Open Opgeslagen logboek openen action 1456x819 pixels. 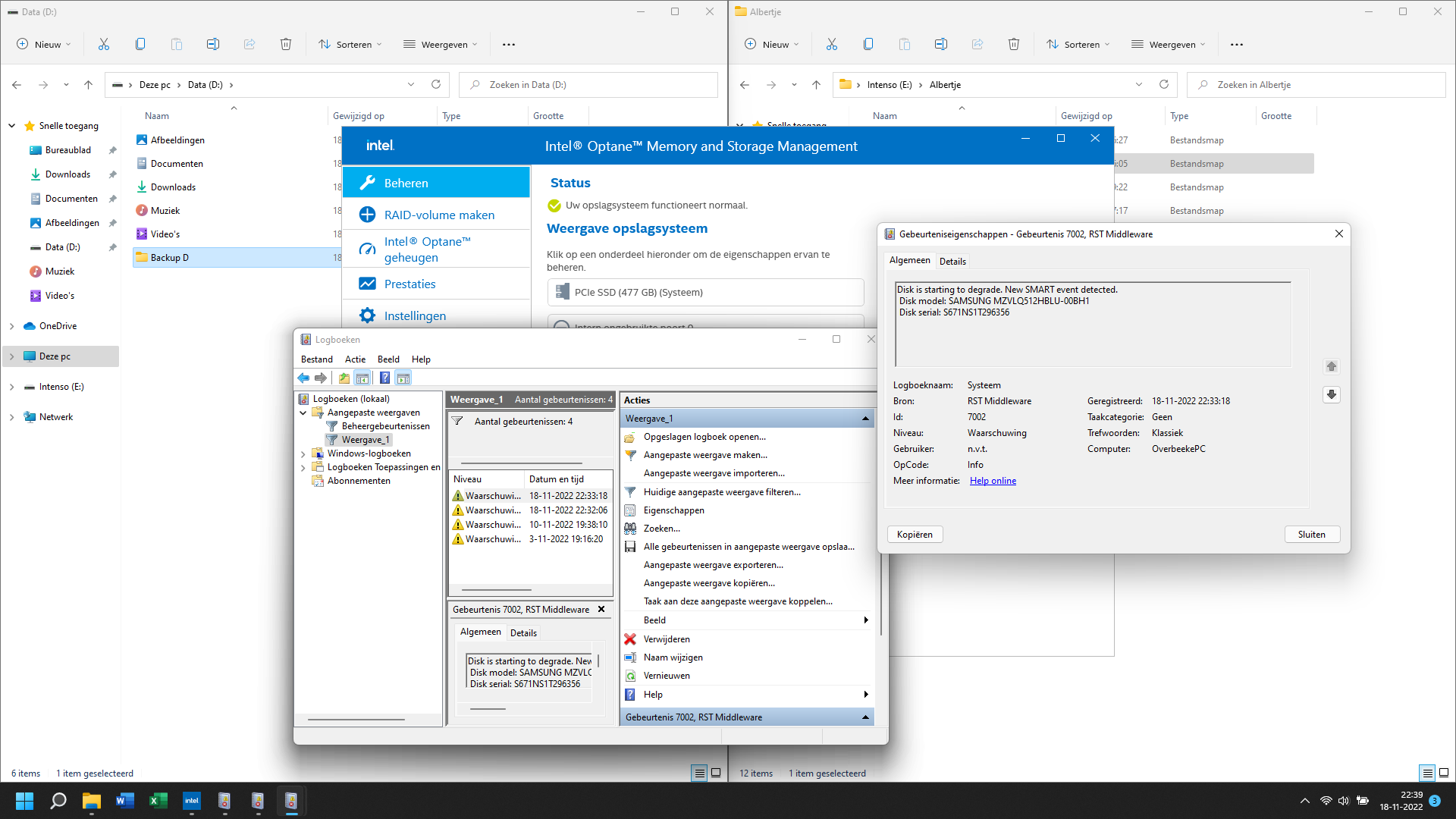[704, 436]
